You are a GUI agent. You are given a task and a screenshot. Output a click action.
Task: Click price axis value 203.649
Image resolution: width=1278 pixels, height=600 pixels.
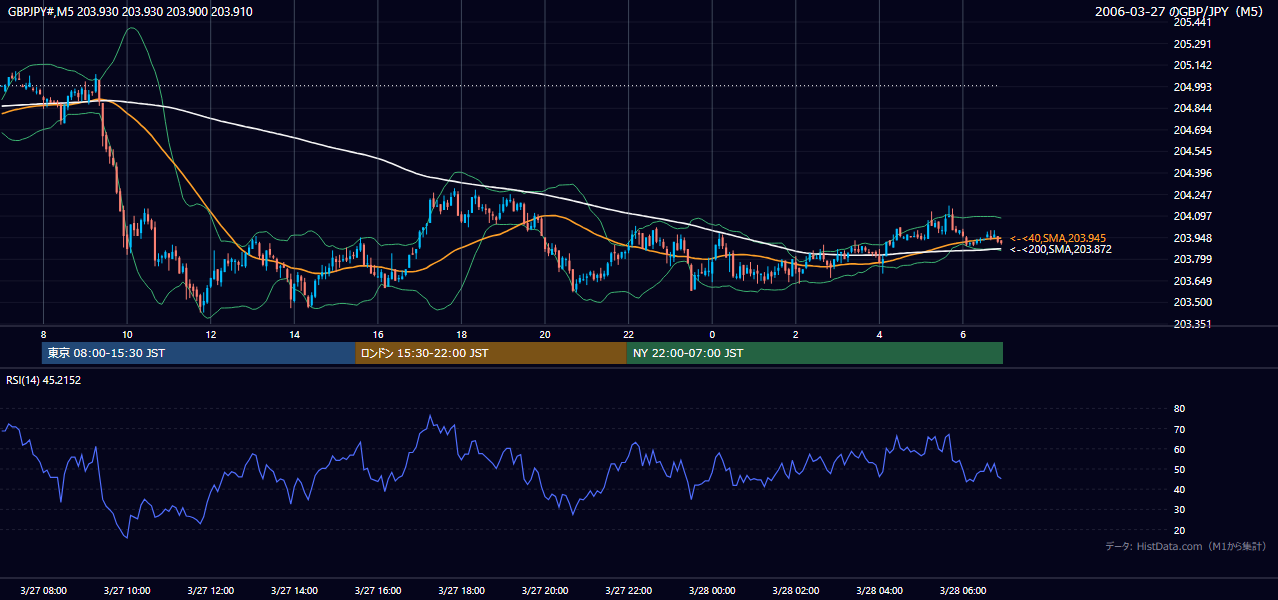1191,281
